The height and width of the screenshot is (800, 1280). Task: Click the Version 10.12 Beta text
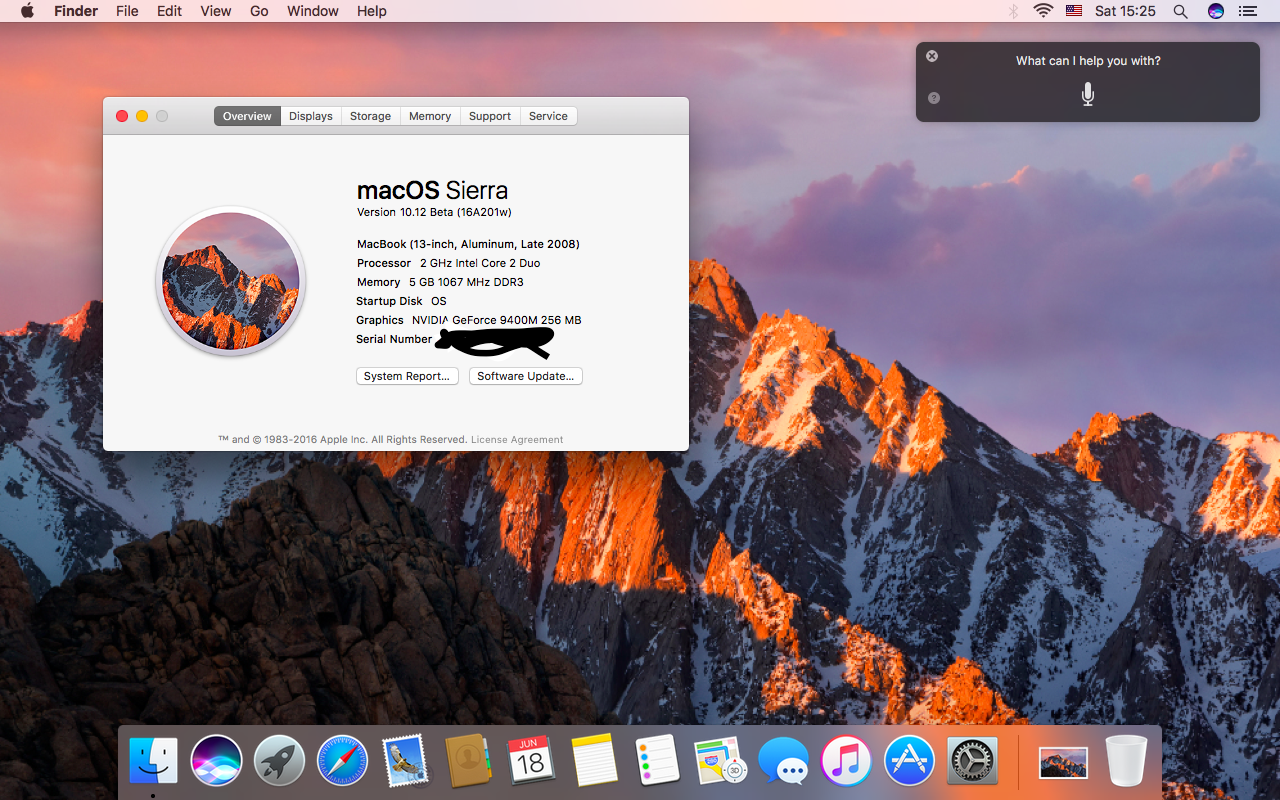pyautogui.click(x=434, y=212)
